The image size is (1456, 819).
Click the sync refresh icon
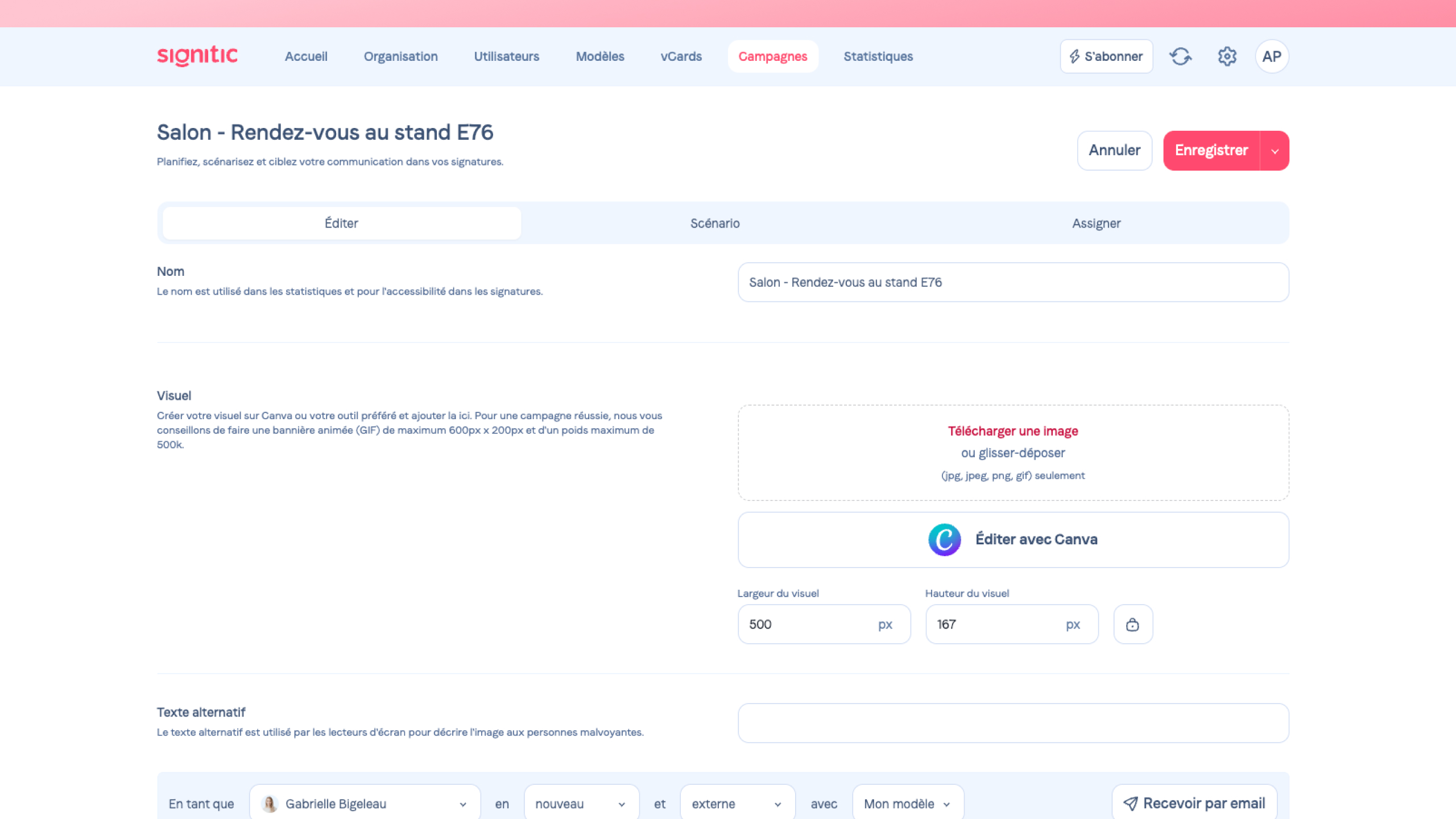click(x=1180, y=56)
